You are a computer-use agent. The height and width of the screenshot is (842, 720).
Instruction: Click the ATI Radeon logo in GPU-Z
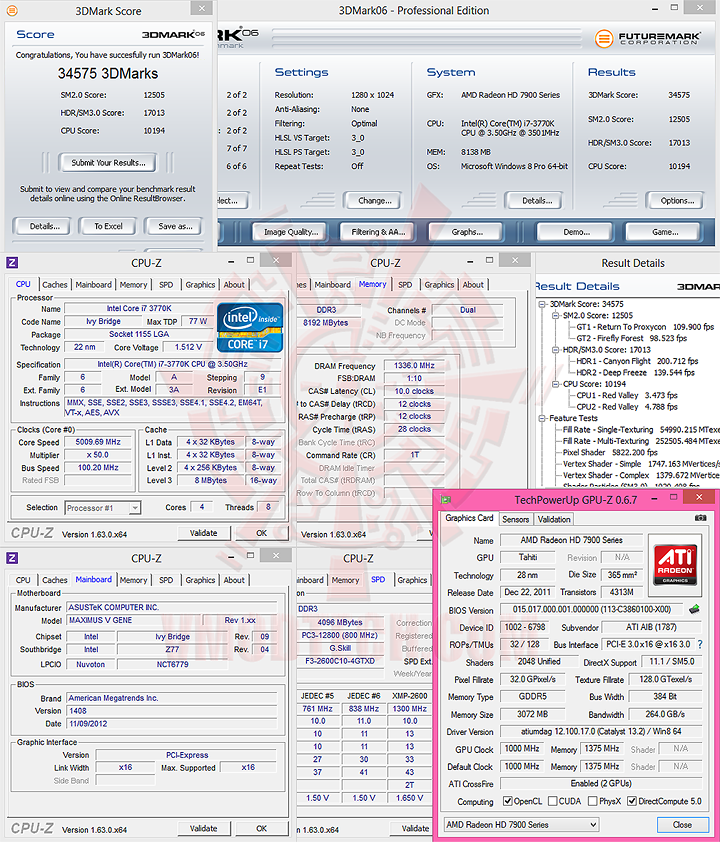(x=675, y=564)
